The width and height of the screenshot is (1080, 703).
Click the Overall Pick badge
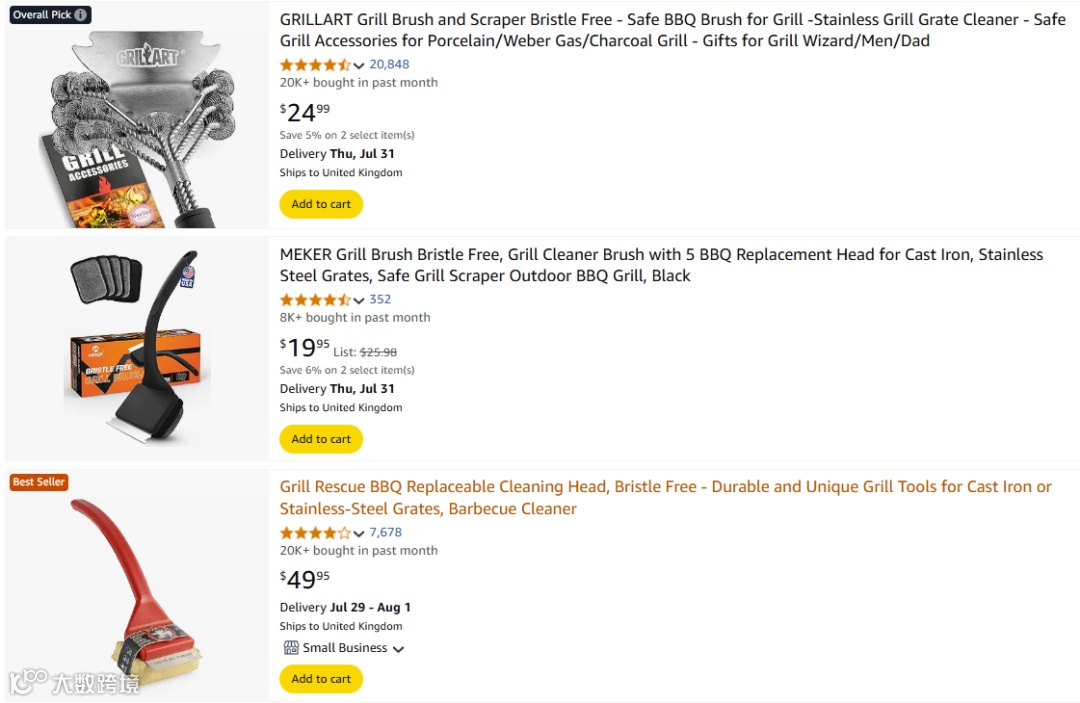(50, 14)
